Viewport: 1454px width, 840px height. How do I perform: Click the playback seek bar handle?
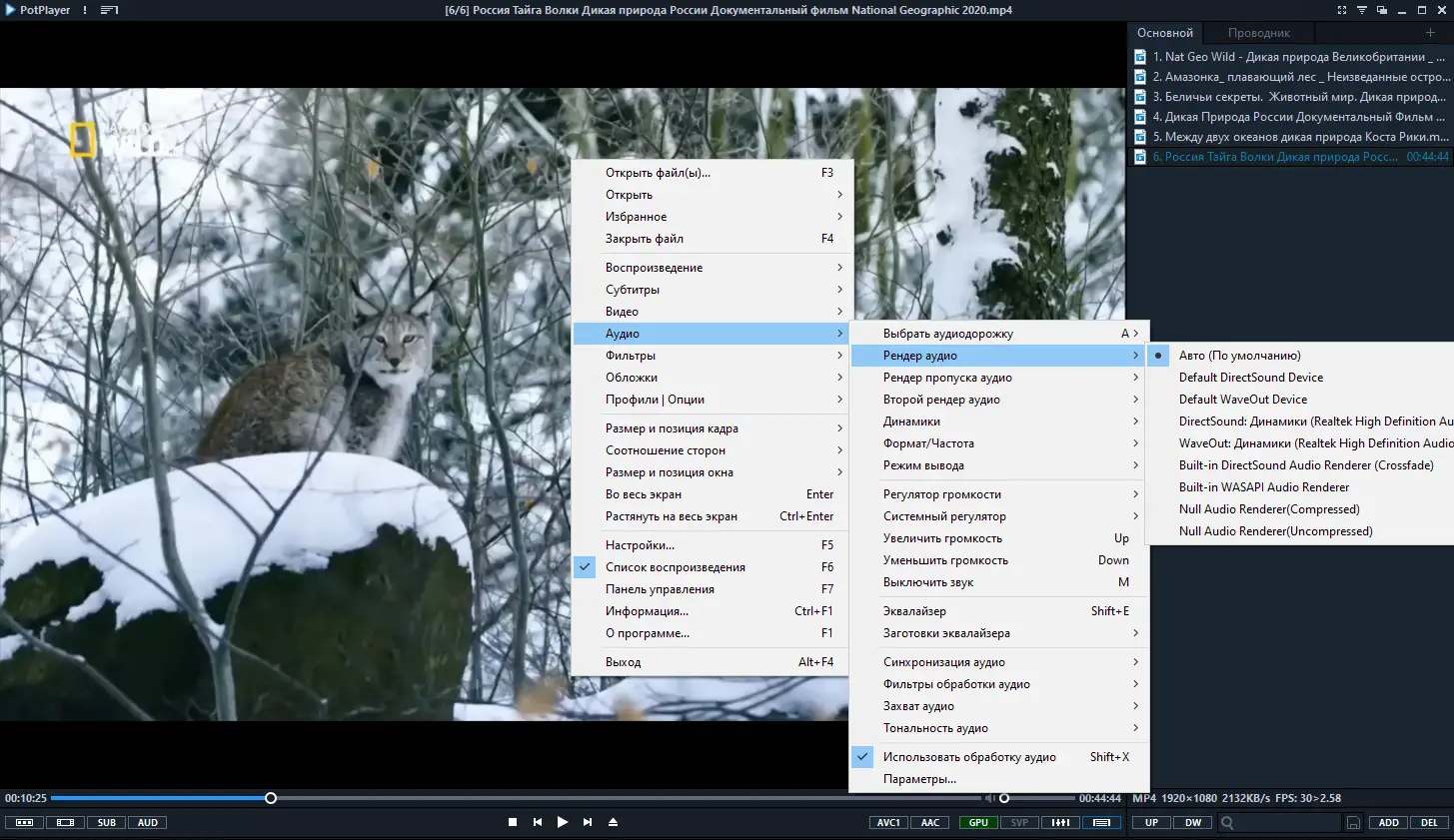point(271,798)
